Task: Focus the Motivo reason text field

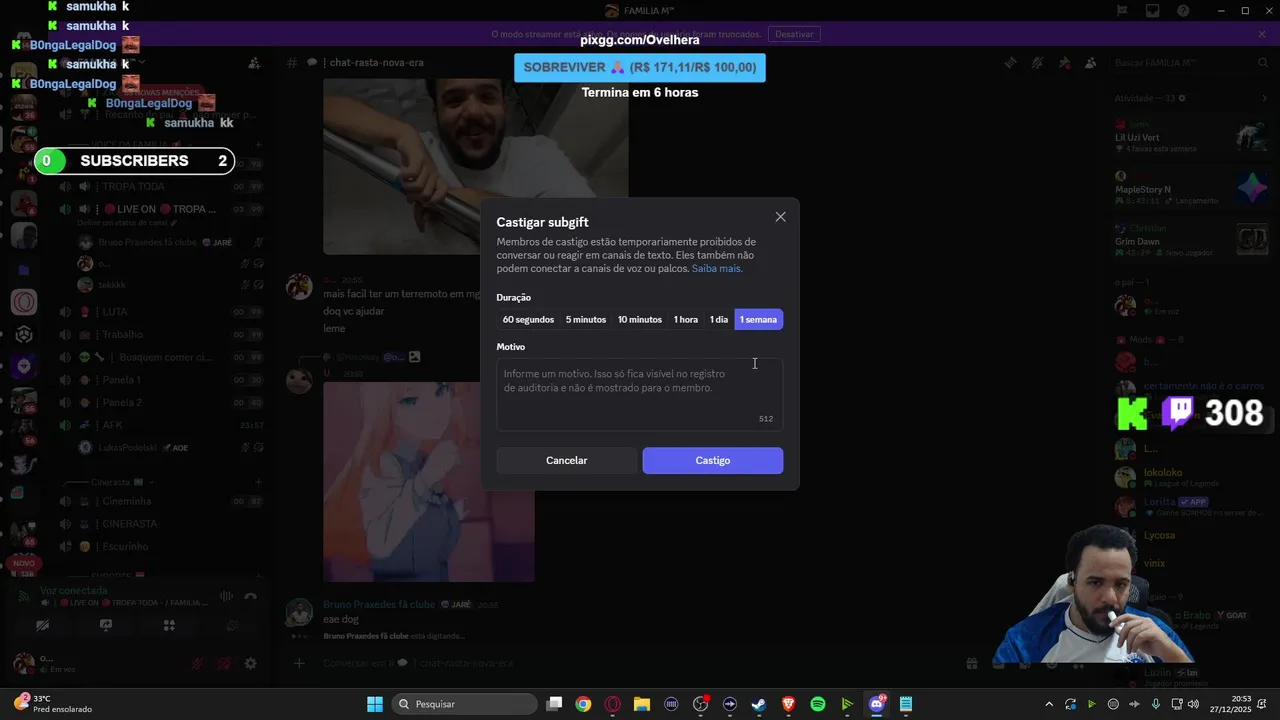Action: point(640,394)
